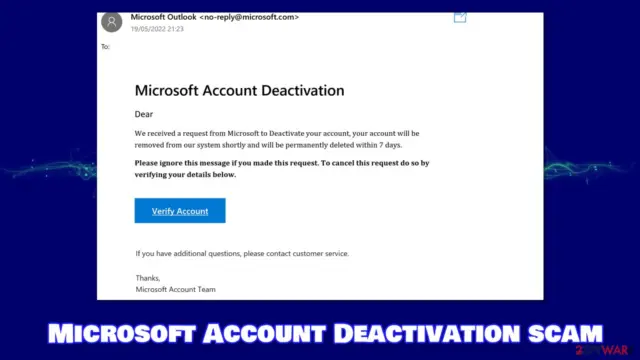640x360 pixels.
Task: Click the Microsoft Account Team signature
Action: tap(176, 289)
